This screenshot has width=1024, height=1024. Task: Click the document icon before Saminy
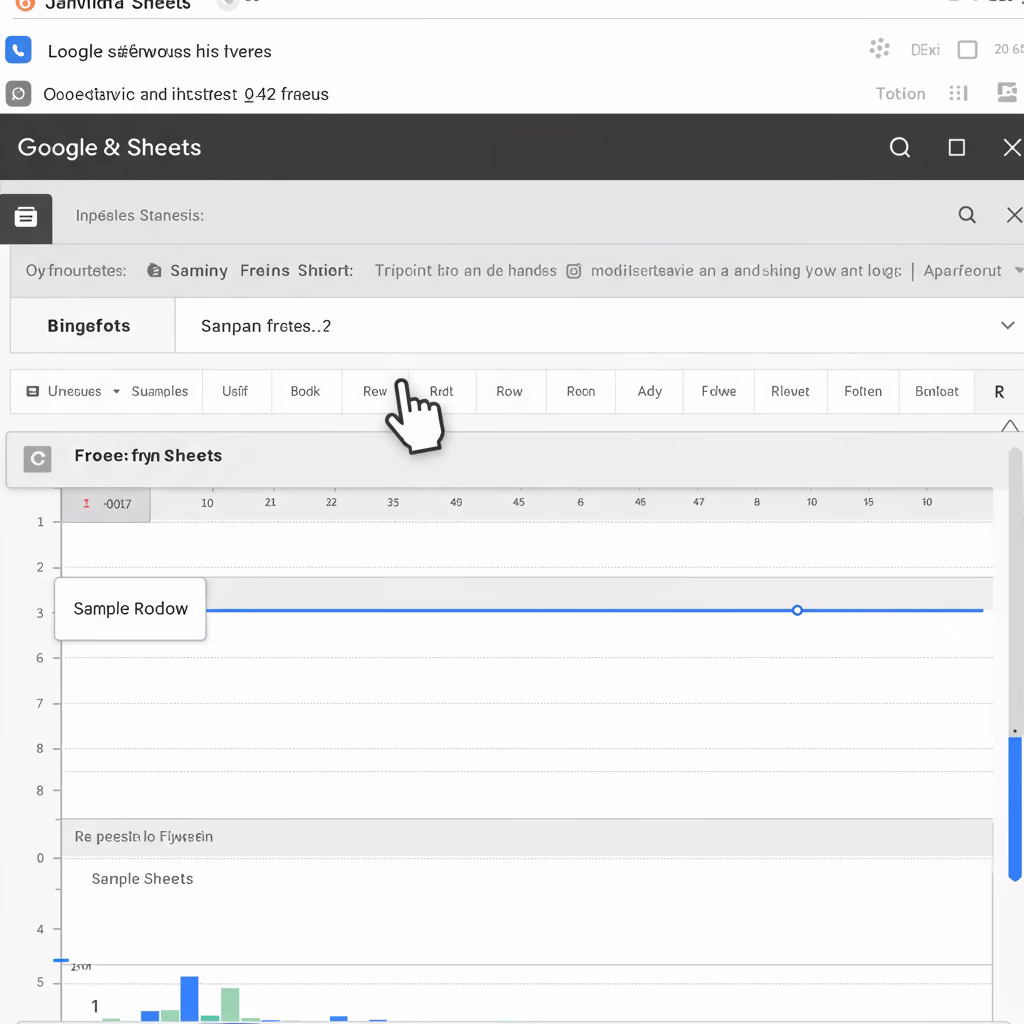tap(154, 270)
